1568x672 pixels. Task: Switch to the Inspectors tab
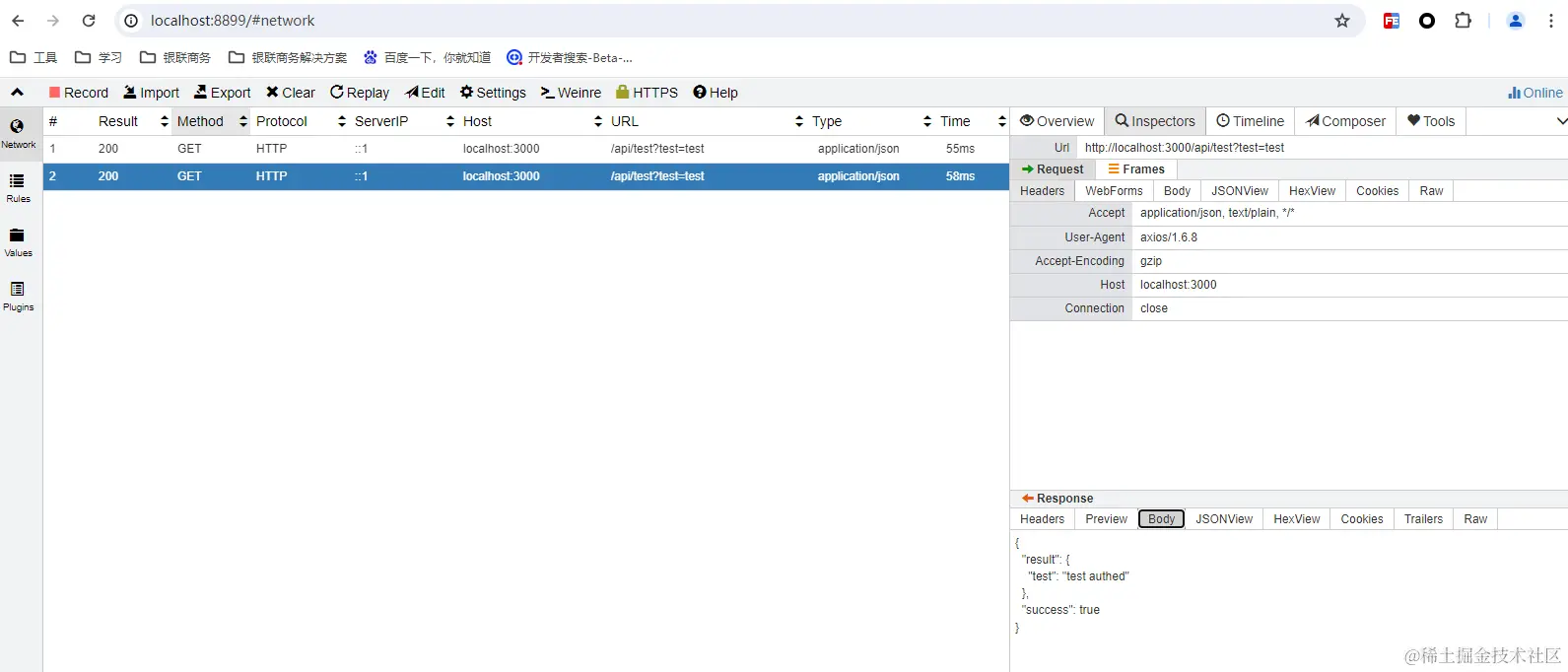tap(1155, 121)
